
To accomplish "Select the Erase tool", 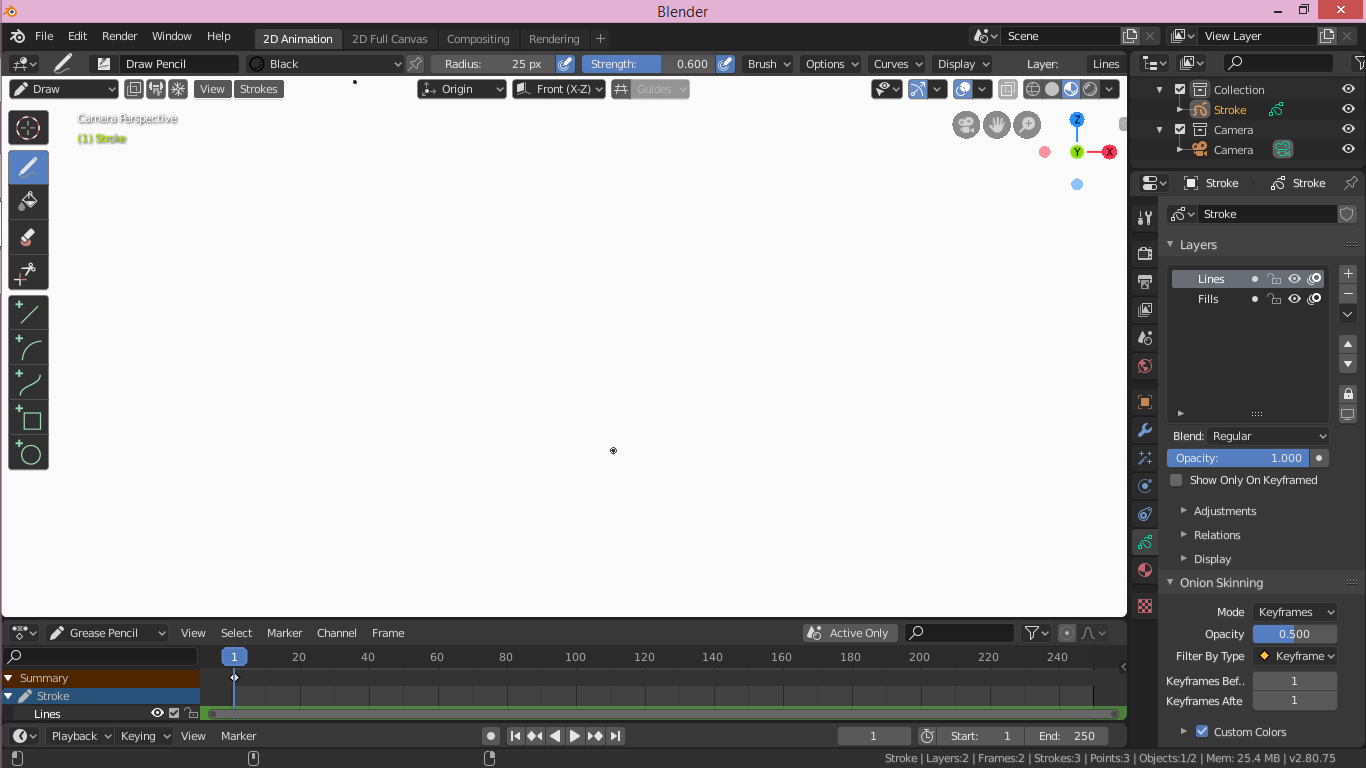I will pyautogui.click(x=28, y=236).
